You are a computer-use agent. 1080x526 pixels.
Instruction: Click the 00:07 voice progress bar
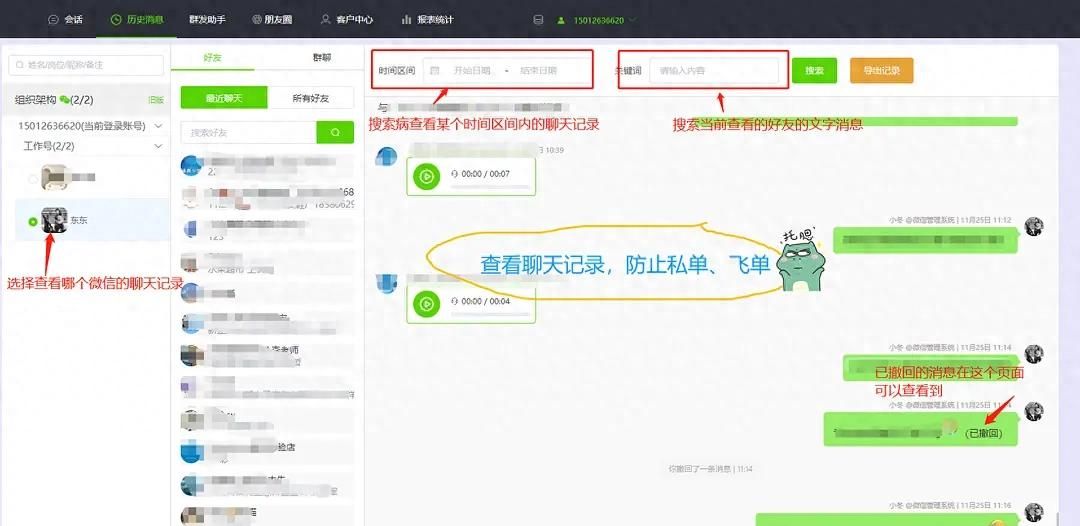click(x=490, y=187)
